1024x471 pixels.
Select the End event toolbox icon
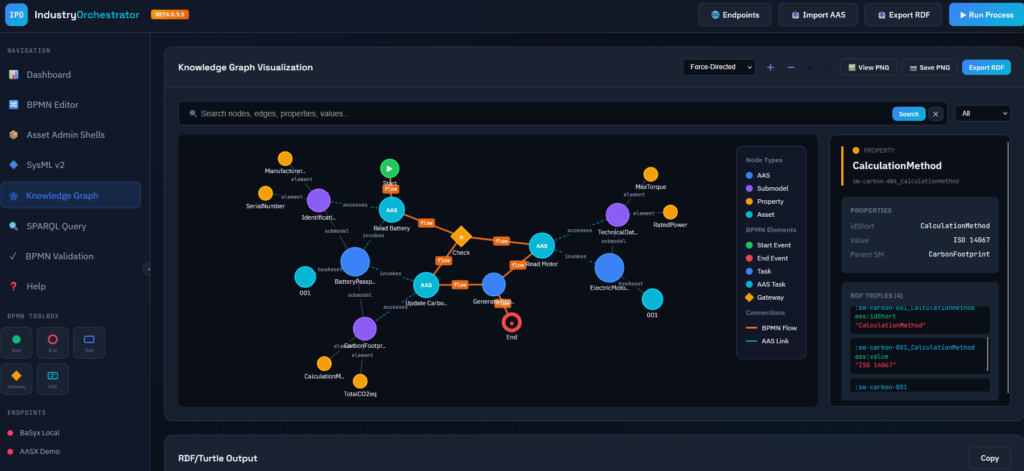[53, 341]
